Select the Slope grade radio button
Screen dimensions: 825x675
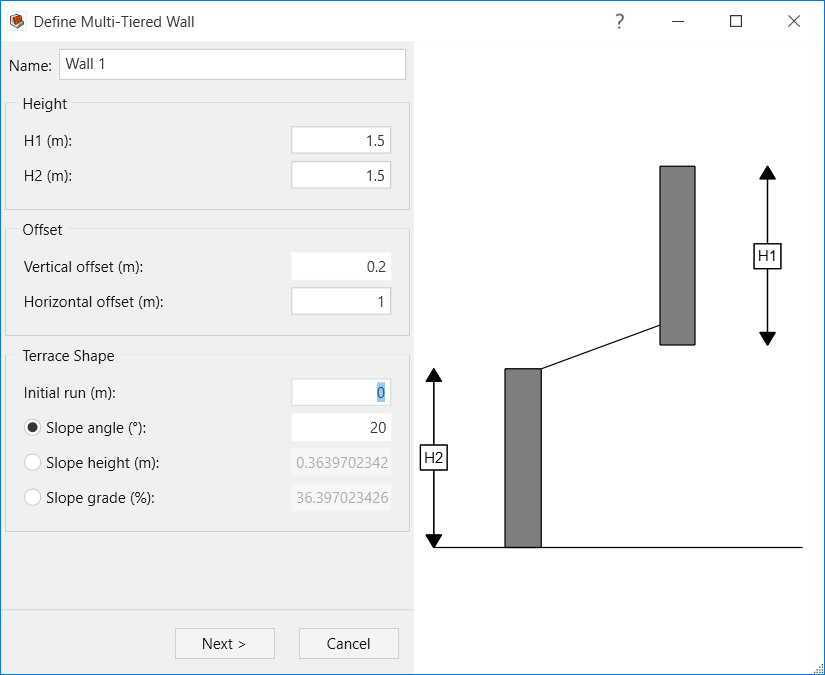32,498
